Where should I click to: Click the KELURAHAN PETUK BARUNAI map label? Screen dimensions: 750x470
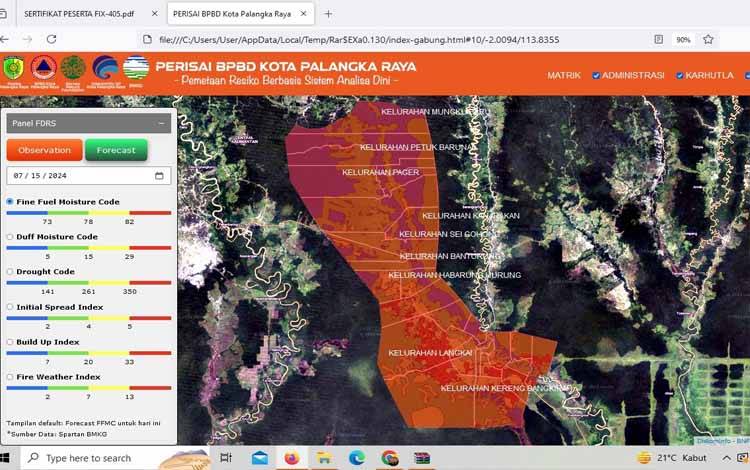tap(417, 147)
